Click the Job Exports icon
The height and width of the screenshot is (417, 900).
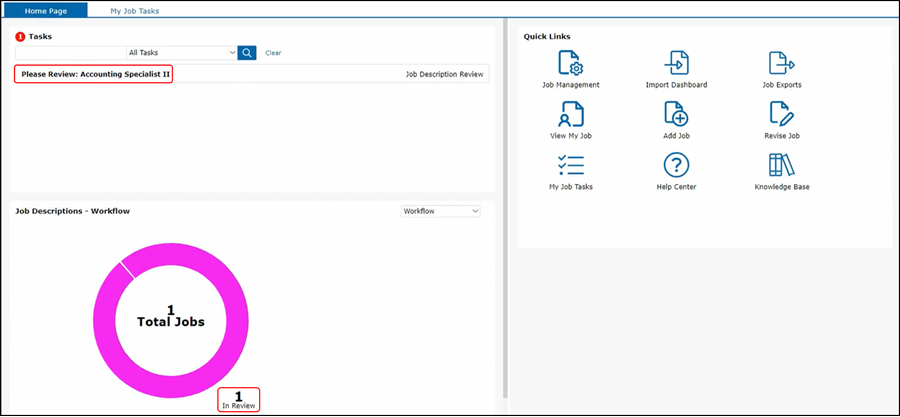coord(781,63)
